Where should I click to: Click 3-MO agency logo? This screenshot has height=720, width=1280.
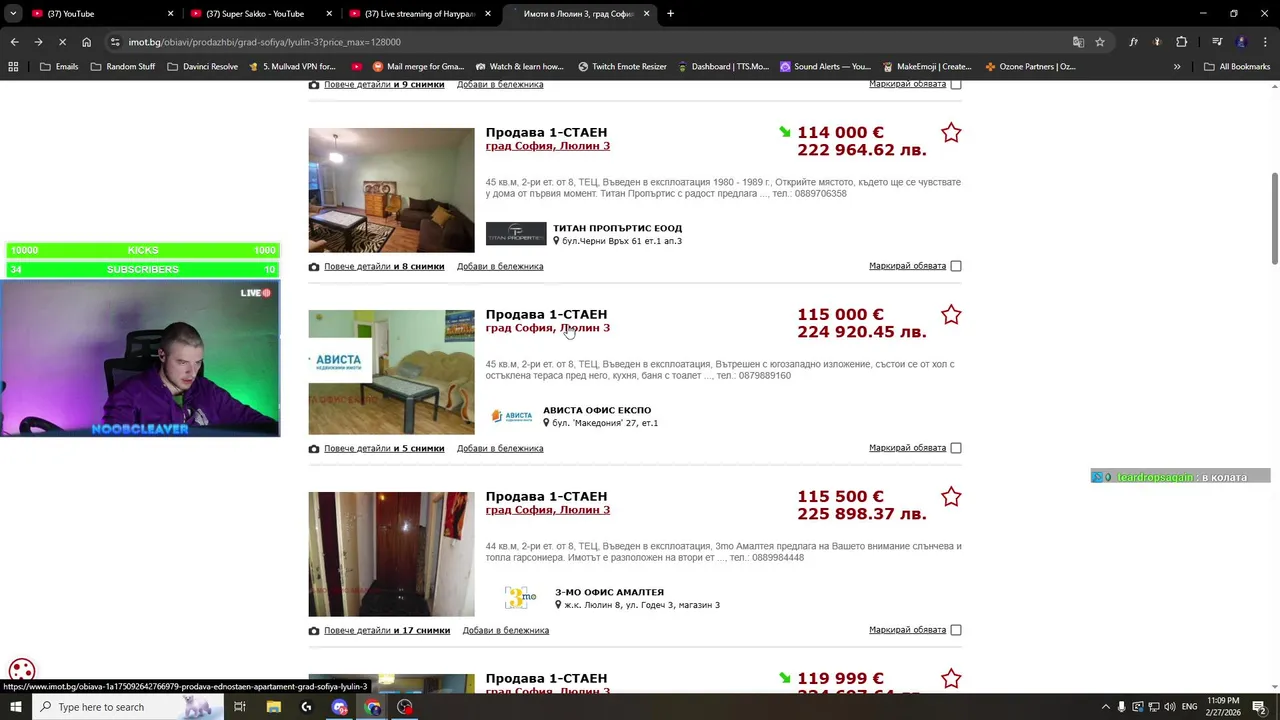coord(520,598)
